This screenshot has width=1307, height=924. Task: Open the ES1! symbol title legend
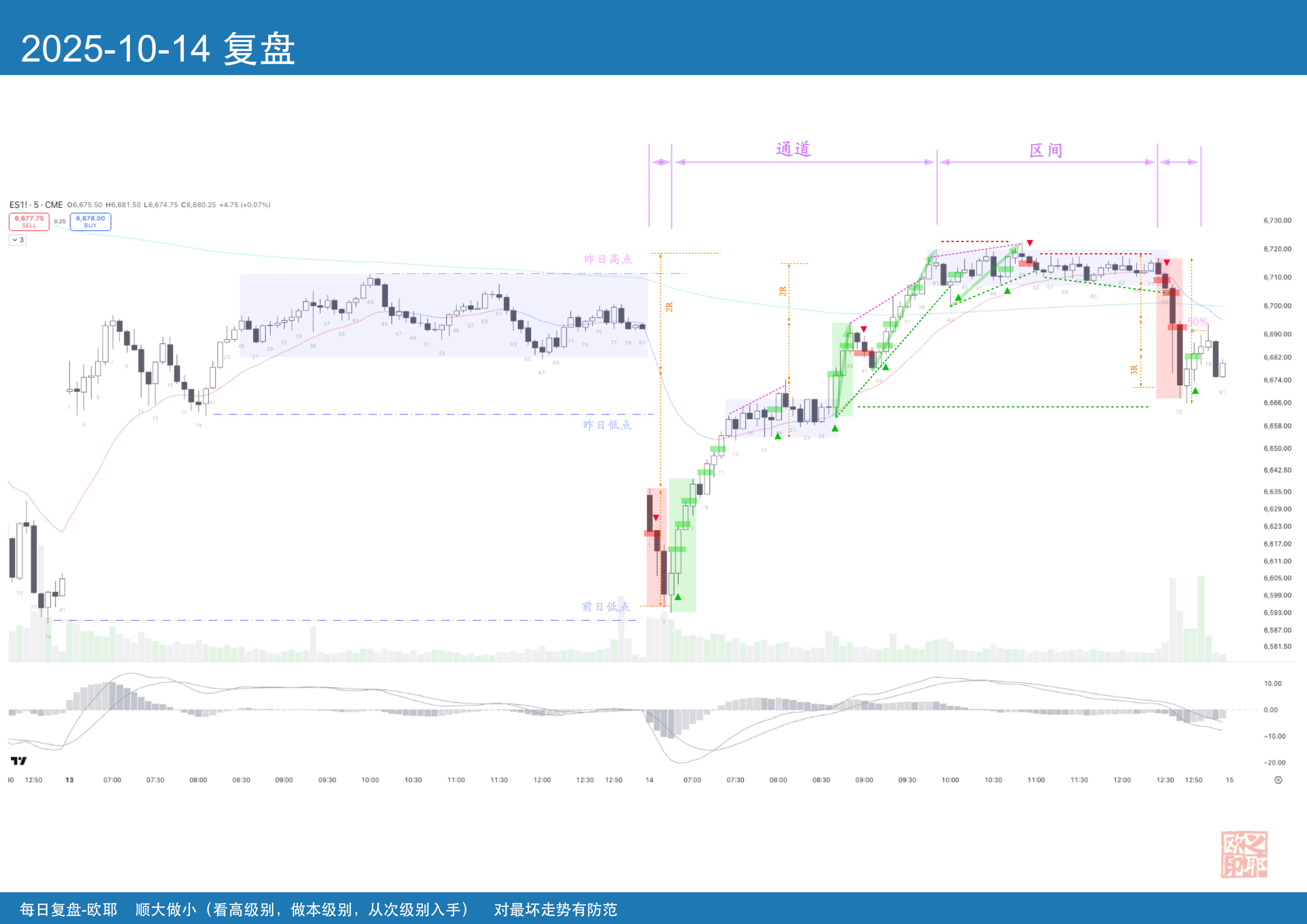pyautogui.click(x=36, y=205)
